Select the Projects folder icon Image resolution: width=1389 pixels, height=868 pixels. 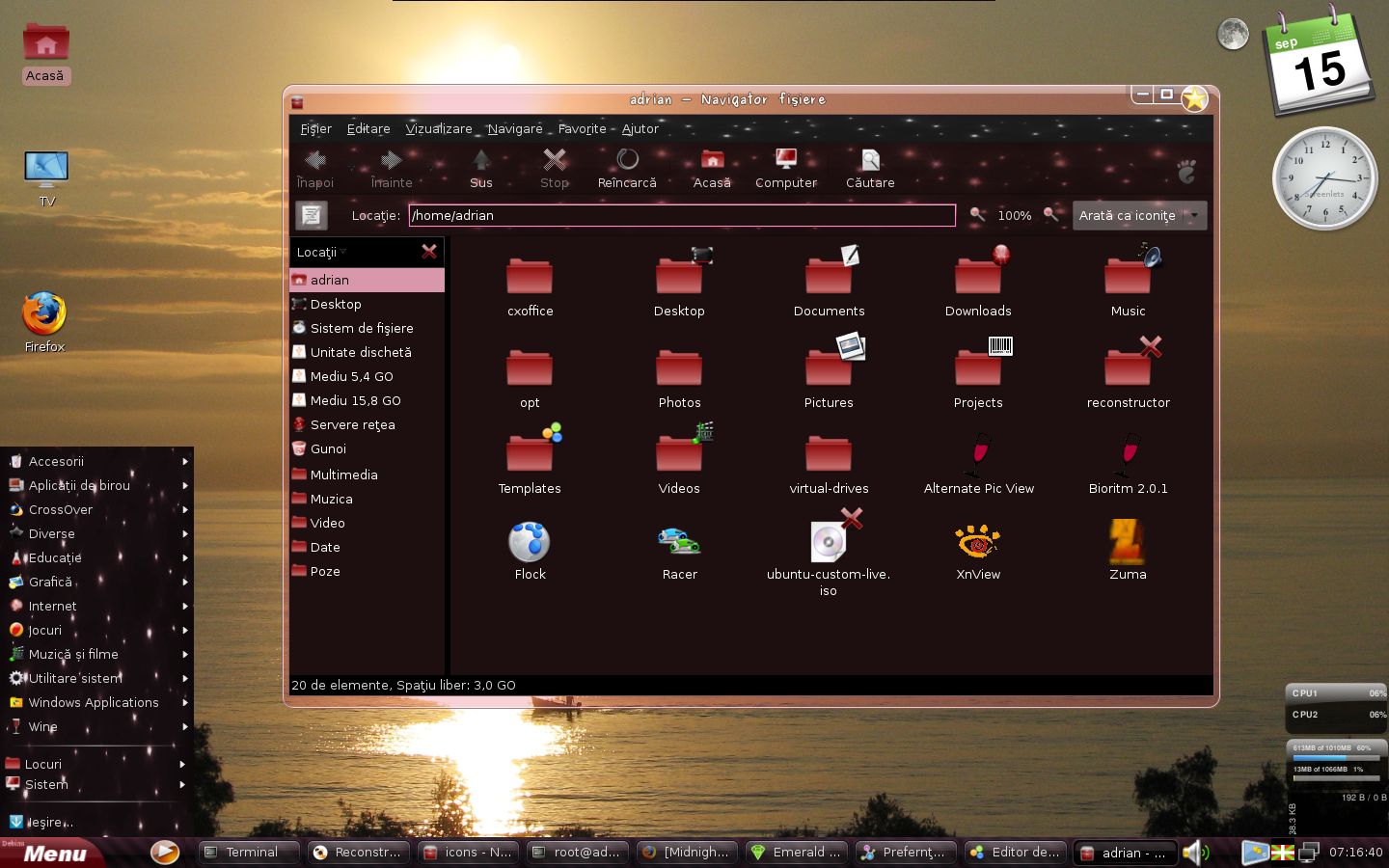click(x=981, y=361)
